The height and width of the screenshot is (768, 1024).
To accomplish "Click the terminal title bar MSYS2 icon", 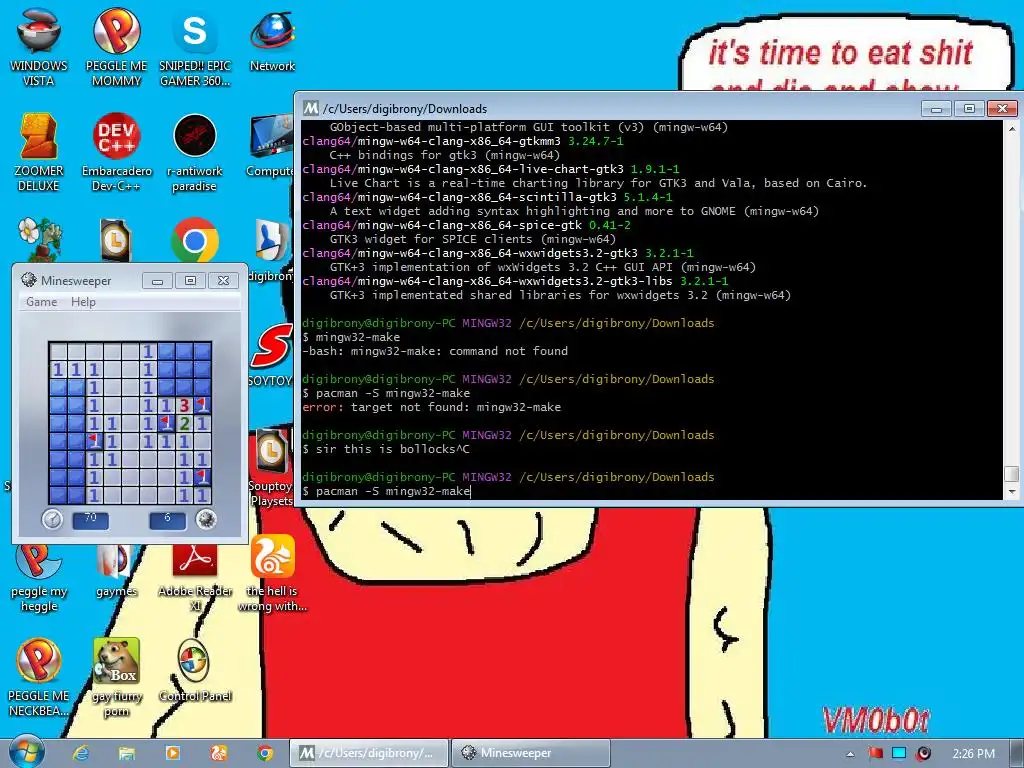I will click(311, 108).
